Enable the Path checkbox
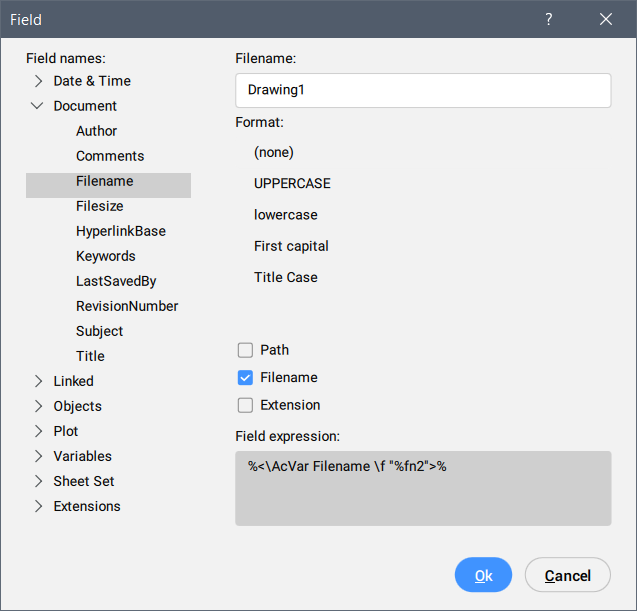637x611 pixels. point(245,350)
